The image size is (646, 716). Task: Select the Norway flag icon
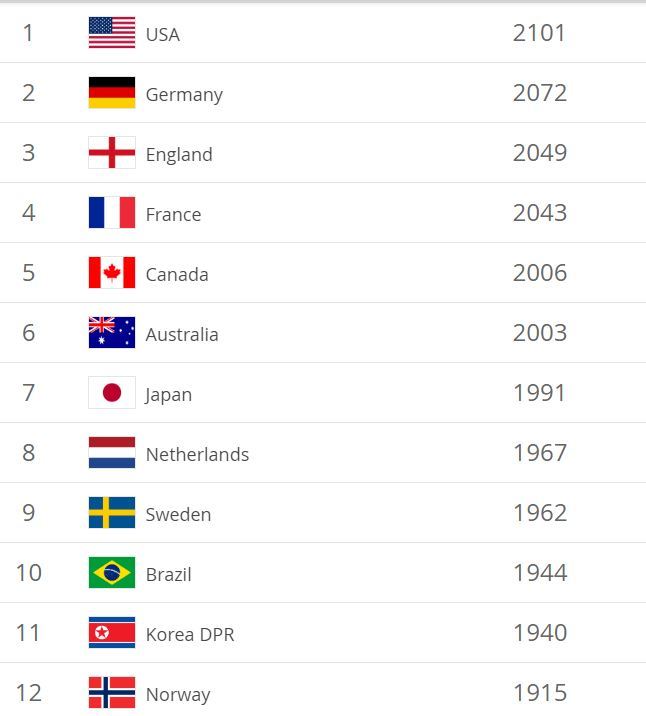(x=112, y=692)
